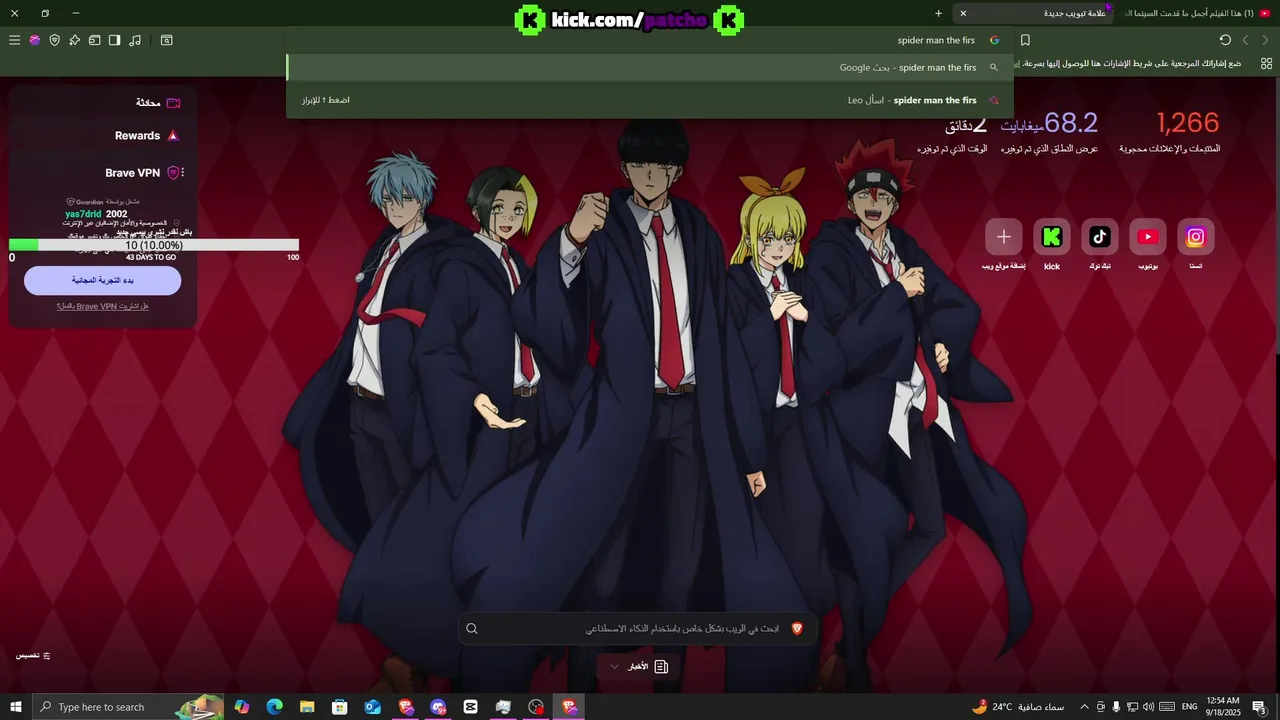Open the apps grid icon on bookmarks bar
The height and width of the screenshot is (720, 1280).
pos(1267,63)
